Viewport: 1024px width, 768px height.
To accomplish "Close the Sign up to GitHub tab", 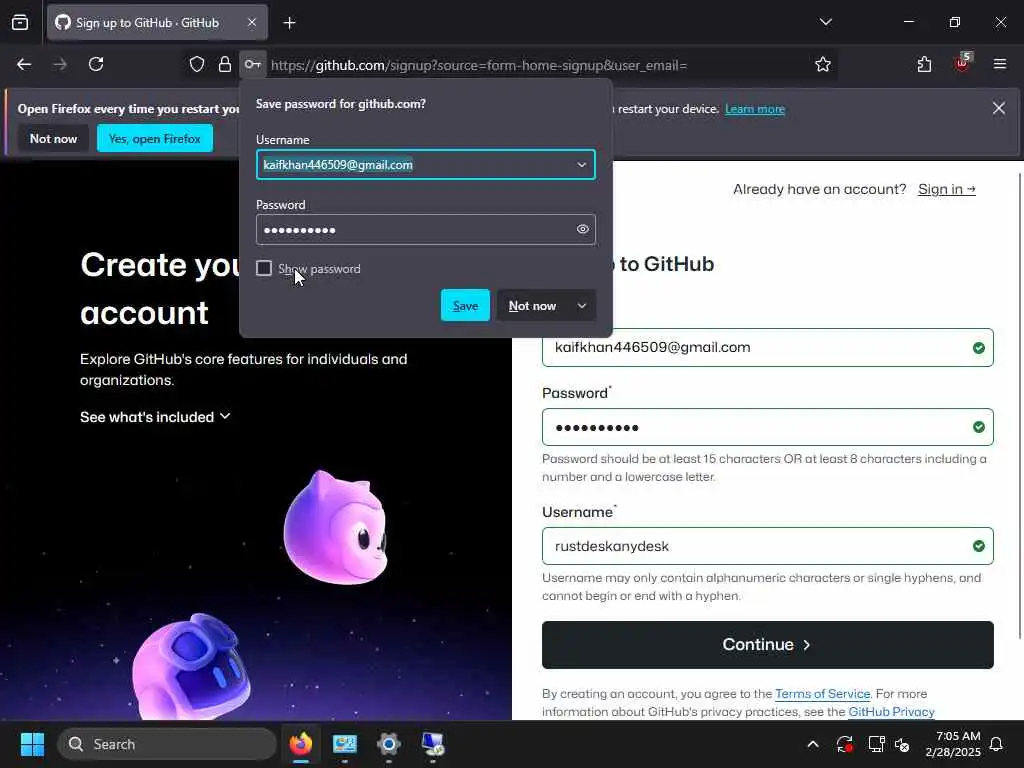I will tap(252, 23).
